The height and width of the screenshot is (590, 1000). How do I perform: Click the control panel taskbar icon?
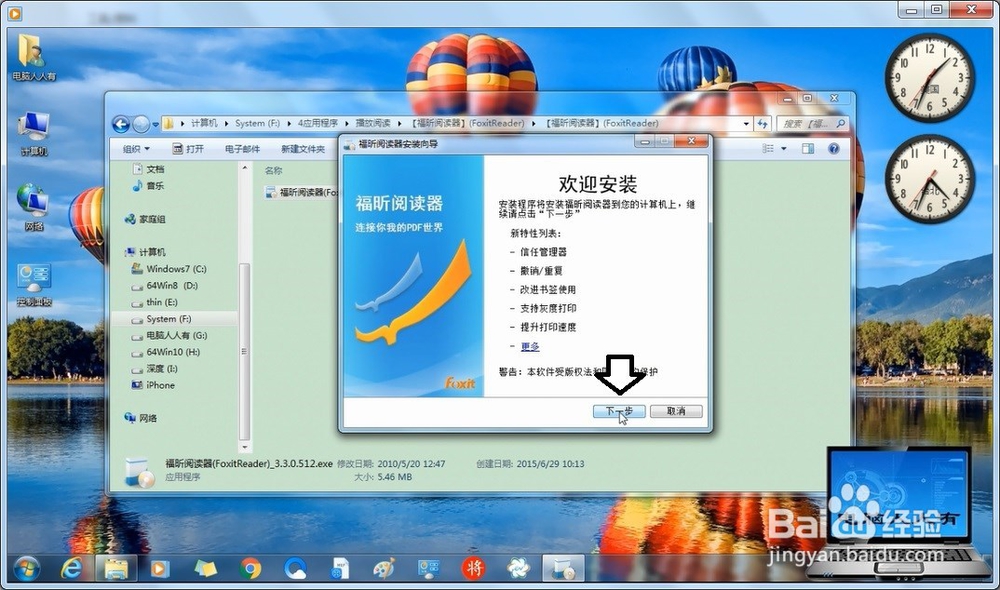coord(428,568)
